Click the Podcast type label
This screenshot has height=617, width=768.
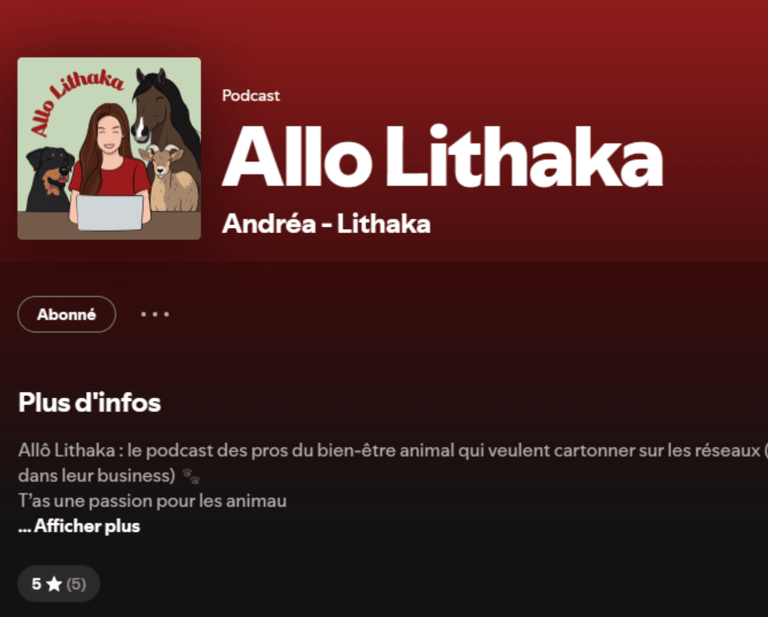(x=251, y=95)
